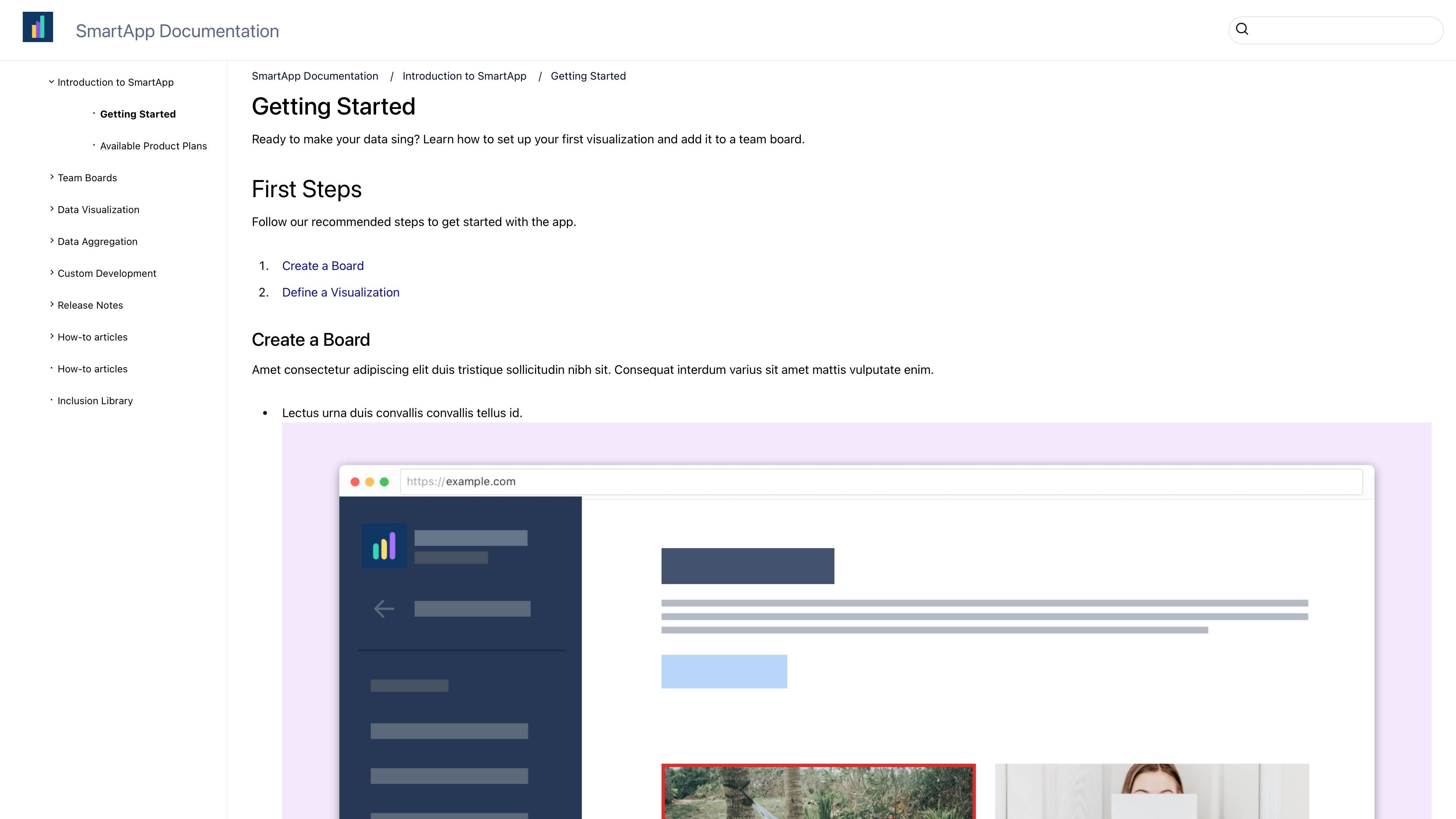Click the SmartApp logo icon in the header

37,27
